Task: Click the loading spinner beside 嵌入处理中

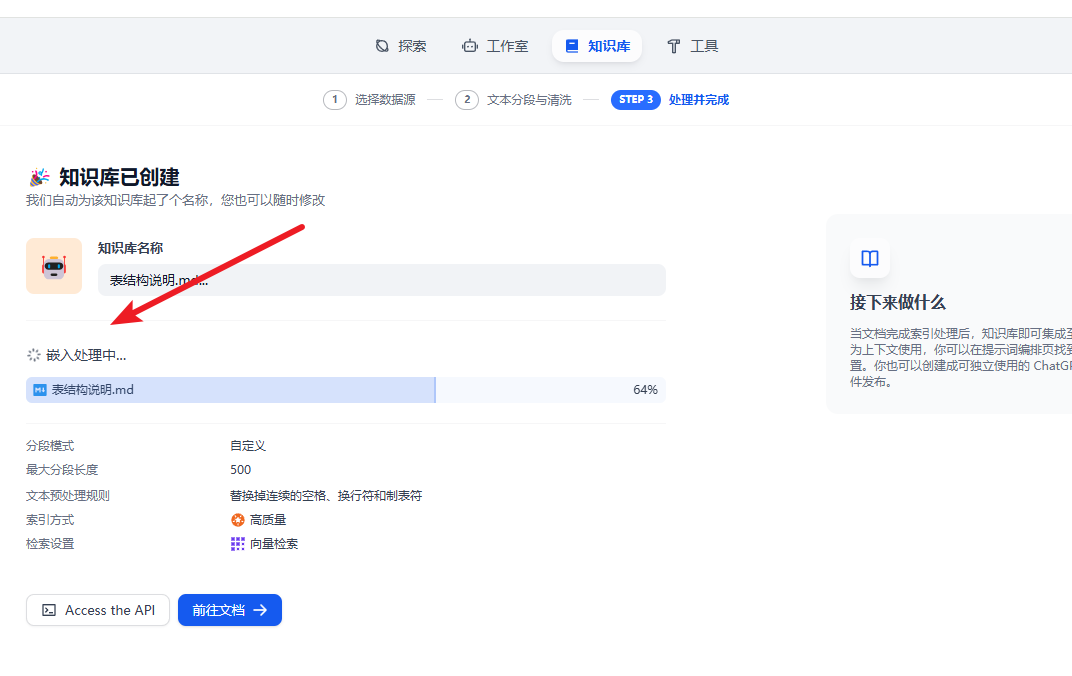Action: coord(34,355)
